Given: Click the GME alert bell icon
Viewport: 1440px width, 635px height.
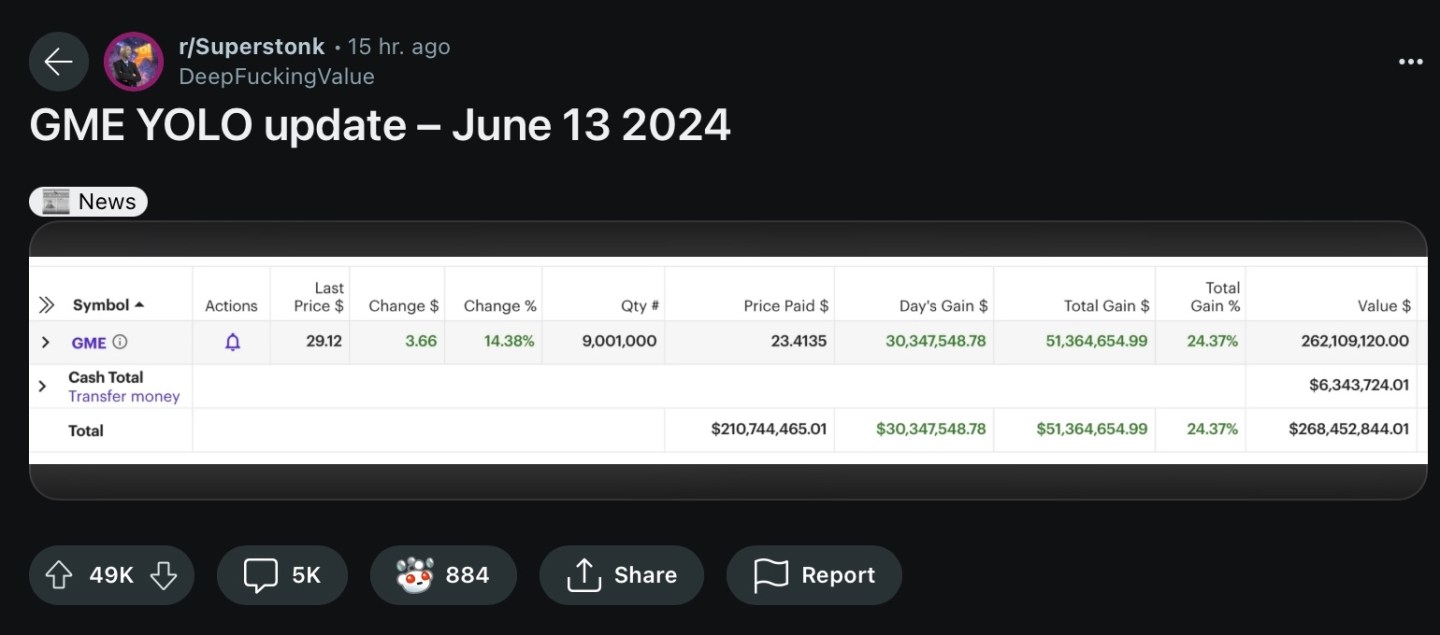Looking at the screenshot, I should click(x=232, y=342).
